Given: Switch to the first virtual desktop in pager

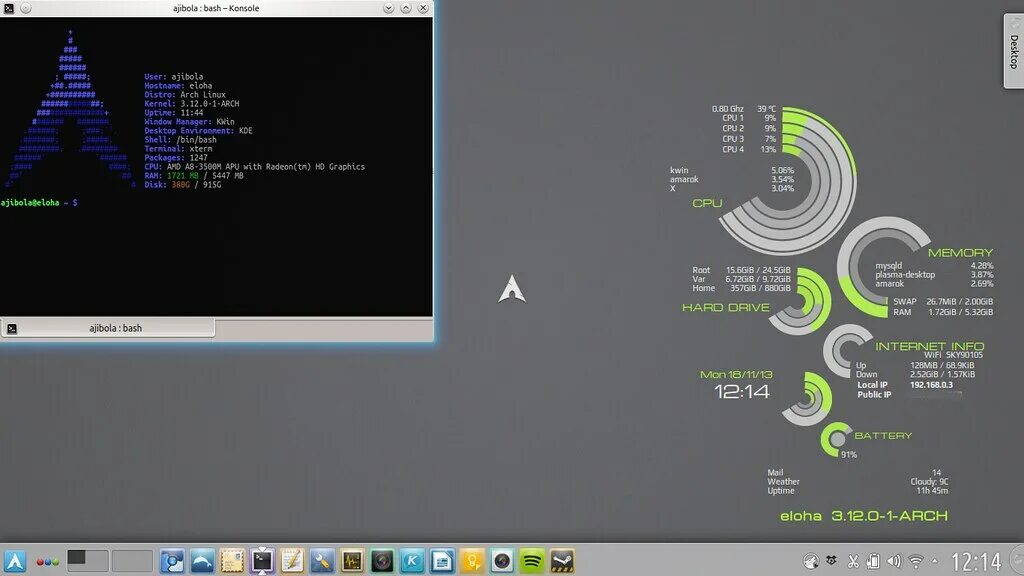Looking at the screenshot, I should [88, 561].
